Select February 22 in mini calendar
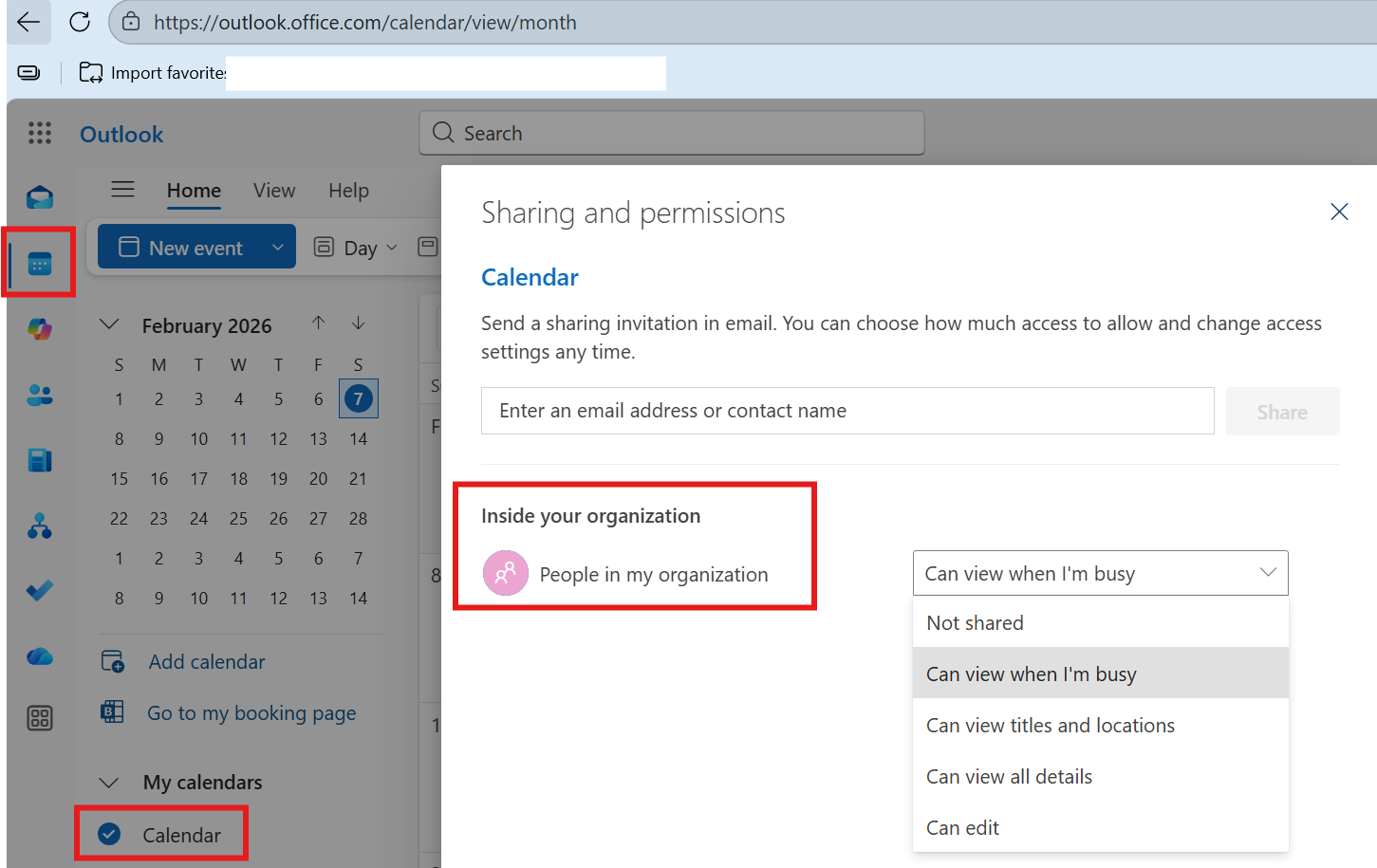 click(x=120, y=519)
